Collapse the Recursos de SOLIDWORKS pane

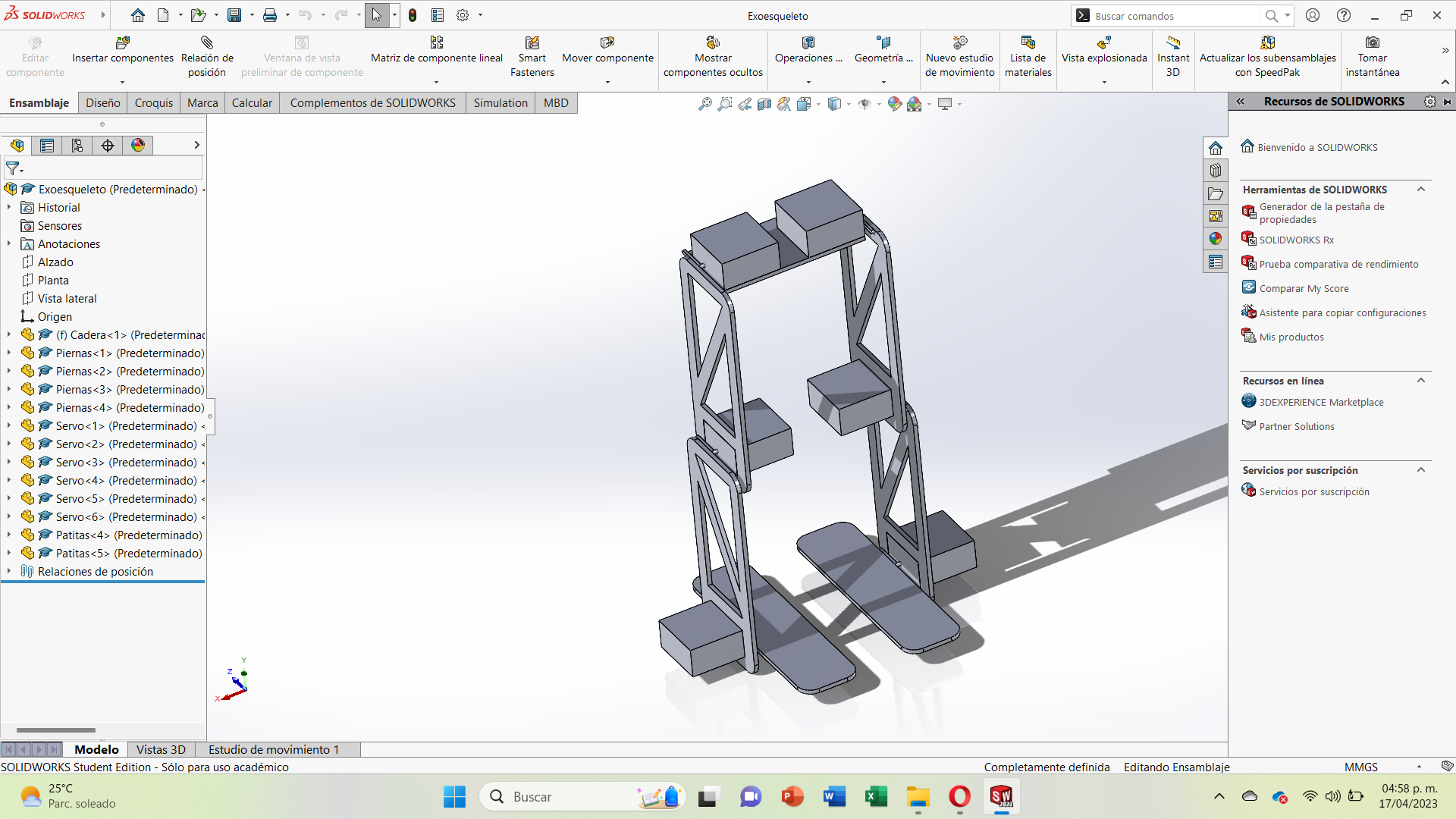(x=1242, y=101)
